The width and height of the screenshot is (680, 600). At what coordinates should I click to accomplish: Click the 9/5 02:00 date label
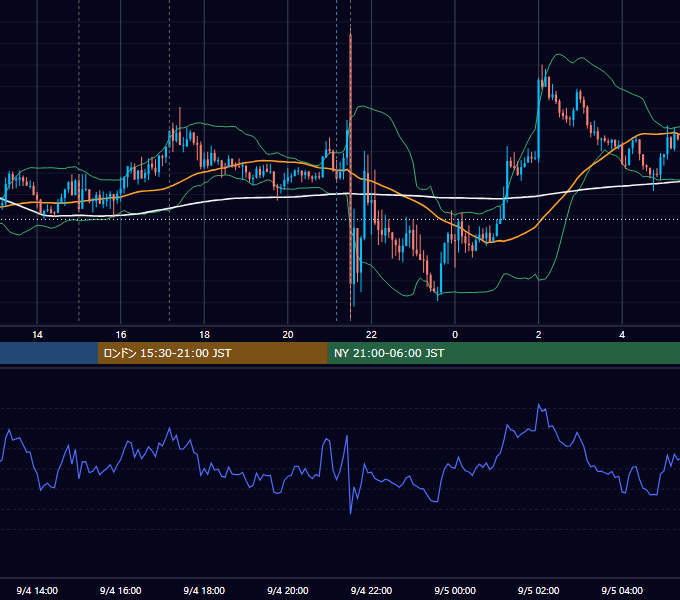tap(539, 590)
